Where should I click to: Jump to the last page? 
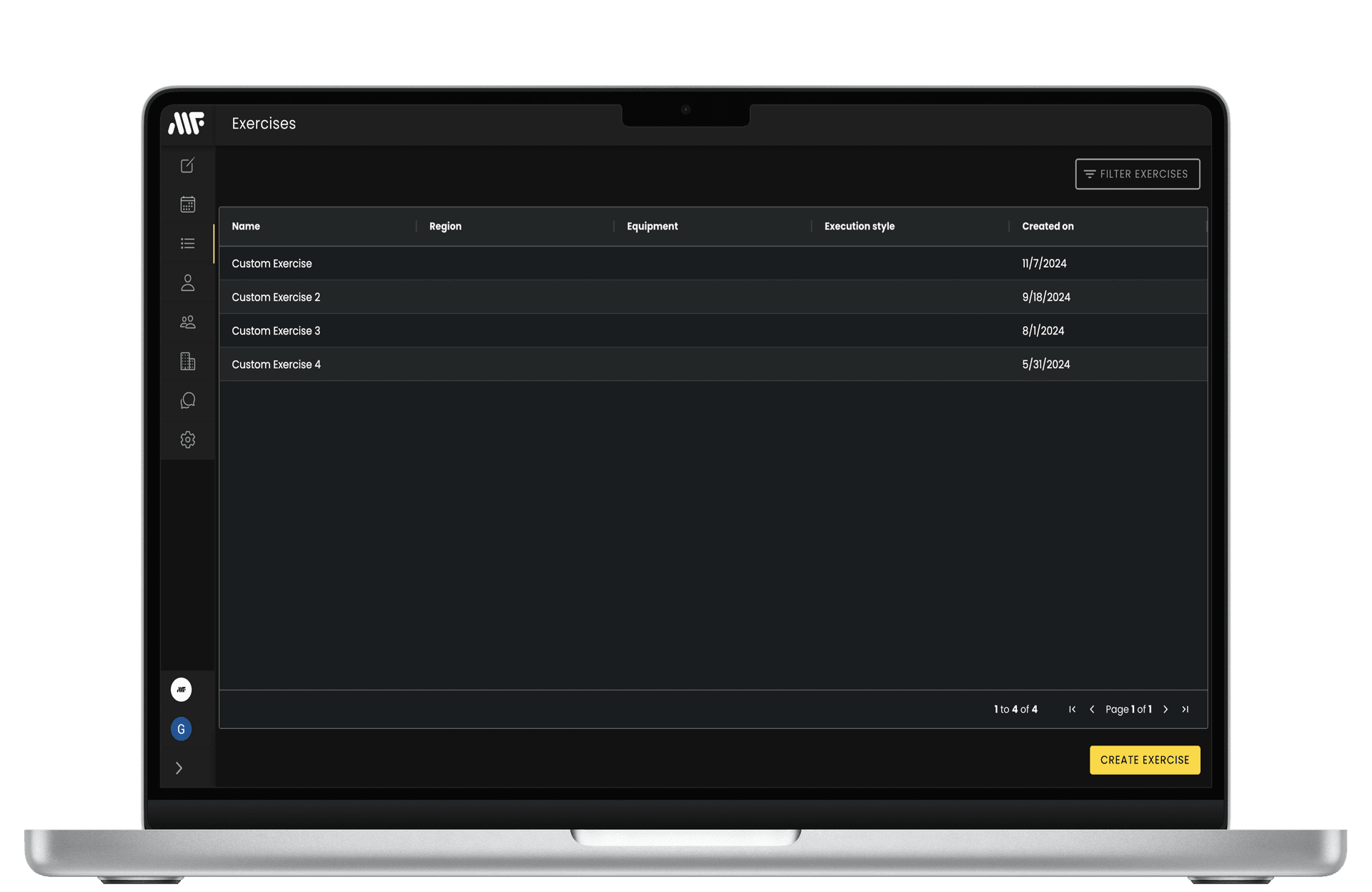coord(1185,710)
